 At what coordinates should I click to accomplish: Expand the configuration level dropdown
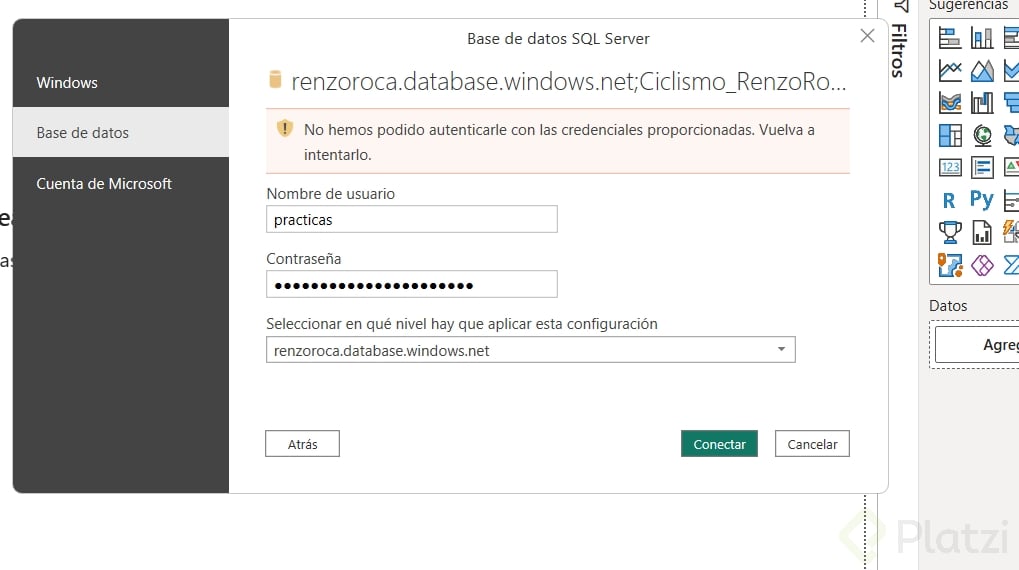[x=781, y=350]
